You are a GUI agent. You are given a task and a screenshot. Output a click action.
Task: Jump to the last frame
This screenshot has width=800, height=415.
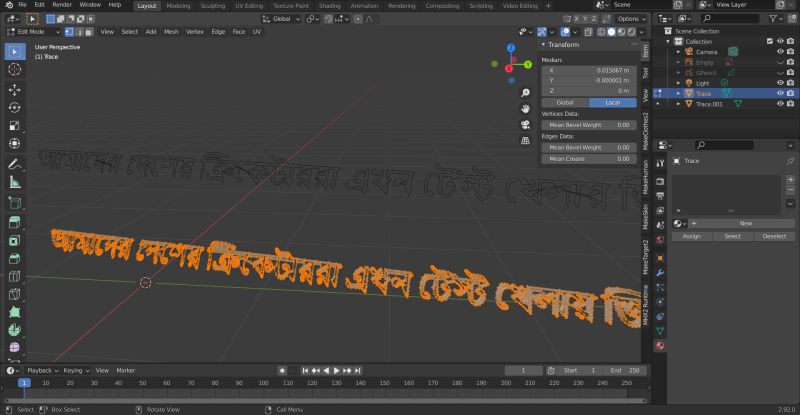[358, 371]
